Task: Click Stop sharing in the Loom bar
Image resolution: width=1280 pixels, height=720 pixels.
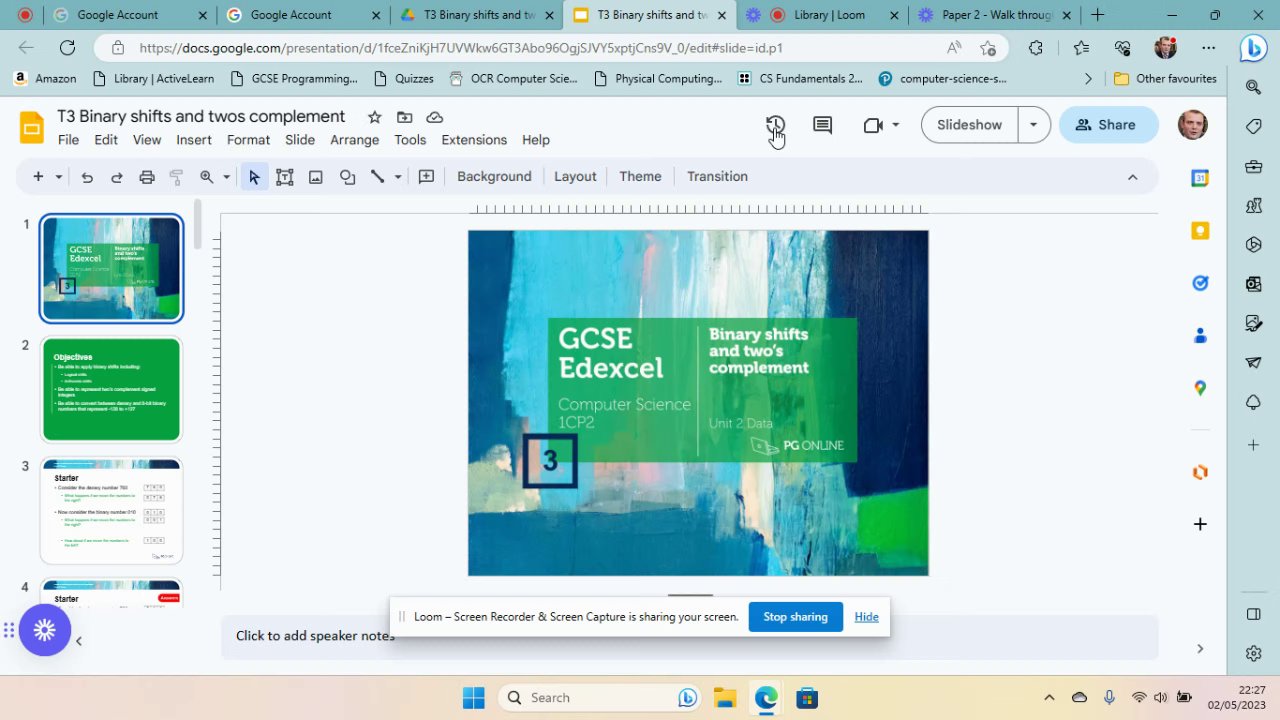Action: point(795,617)
